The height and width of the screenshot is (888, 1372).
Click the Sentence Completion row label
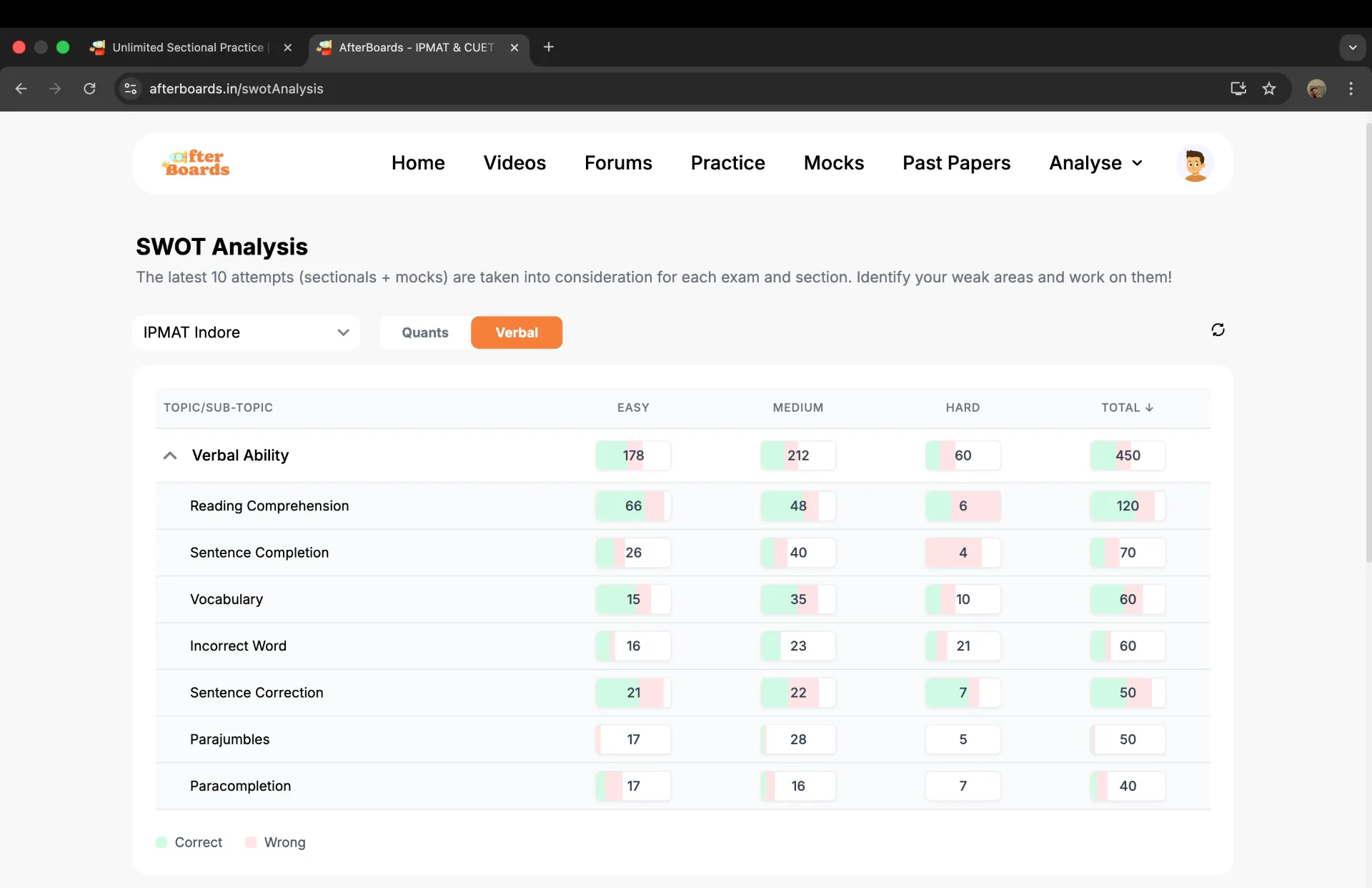259,553
